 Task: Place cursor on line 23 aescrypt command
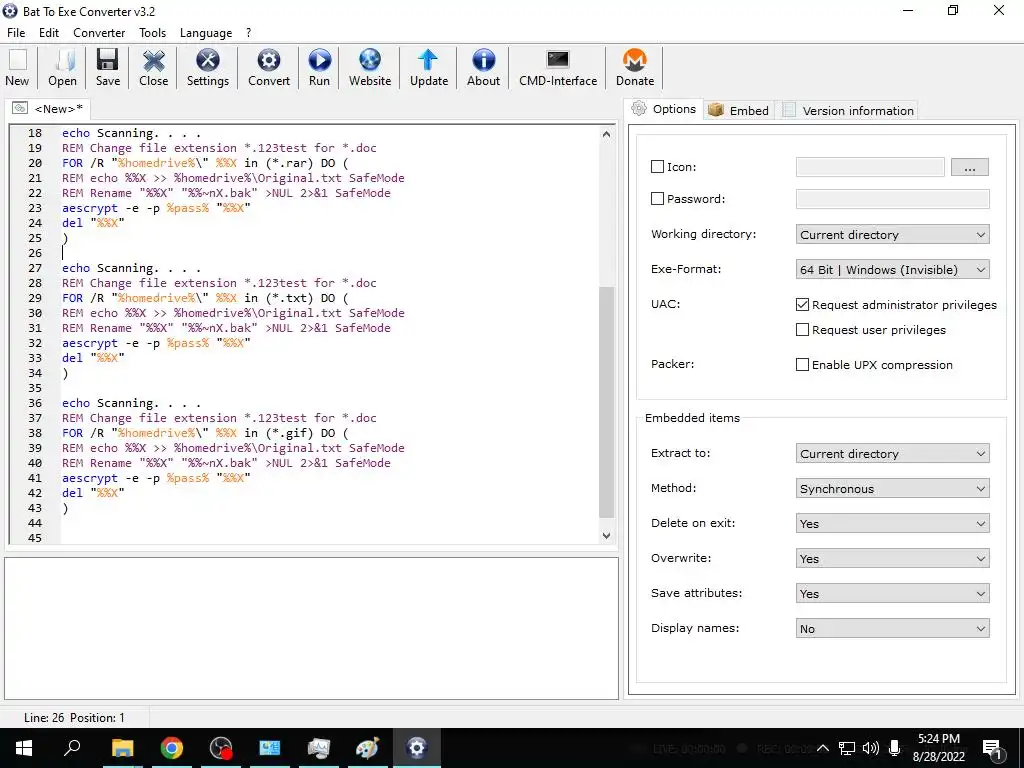click(156, 208)
